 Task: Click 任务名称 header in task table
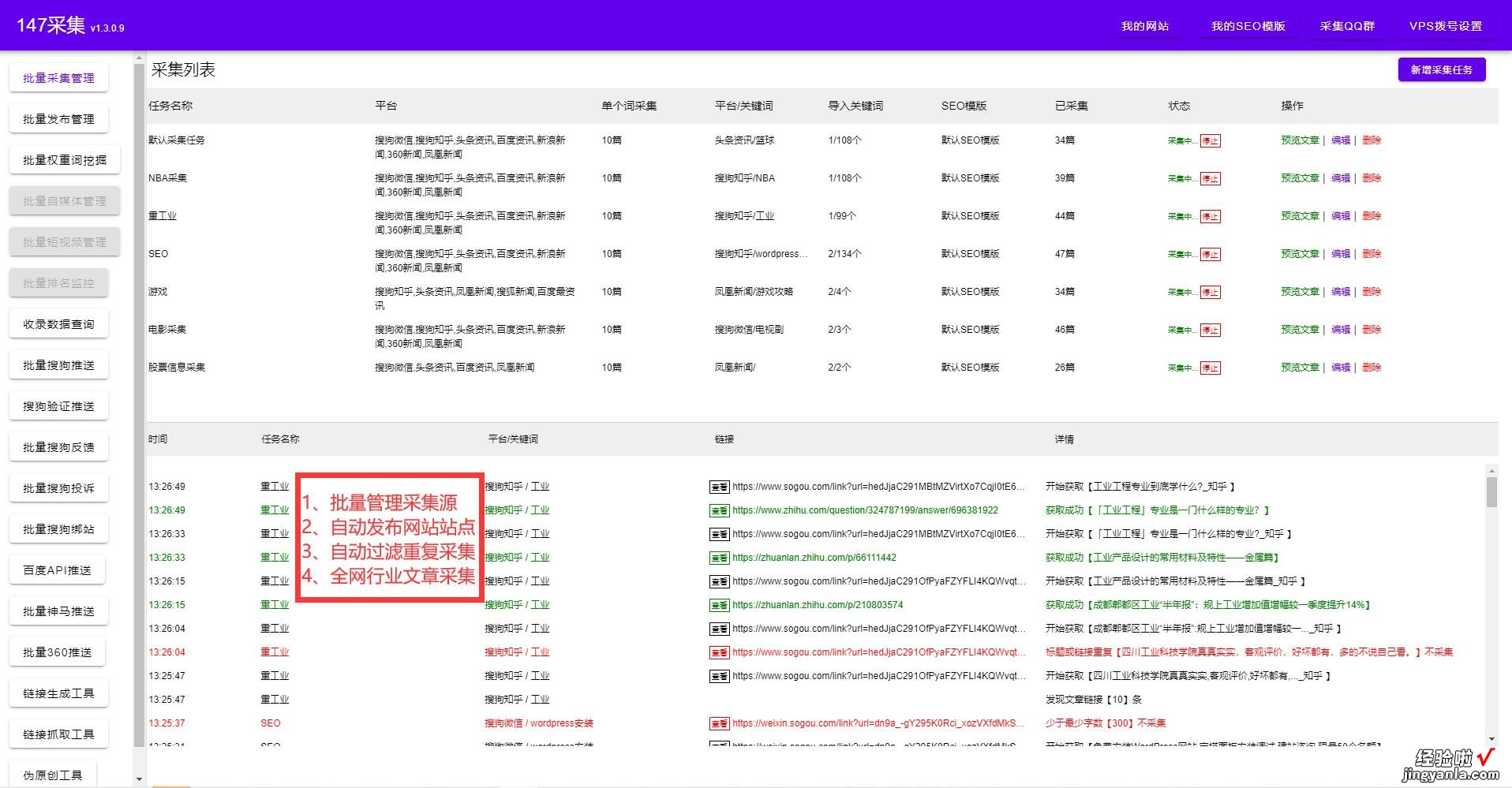(x=170, y=106)
